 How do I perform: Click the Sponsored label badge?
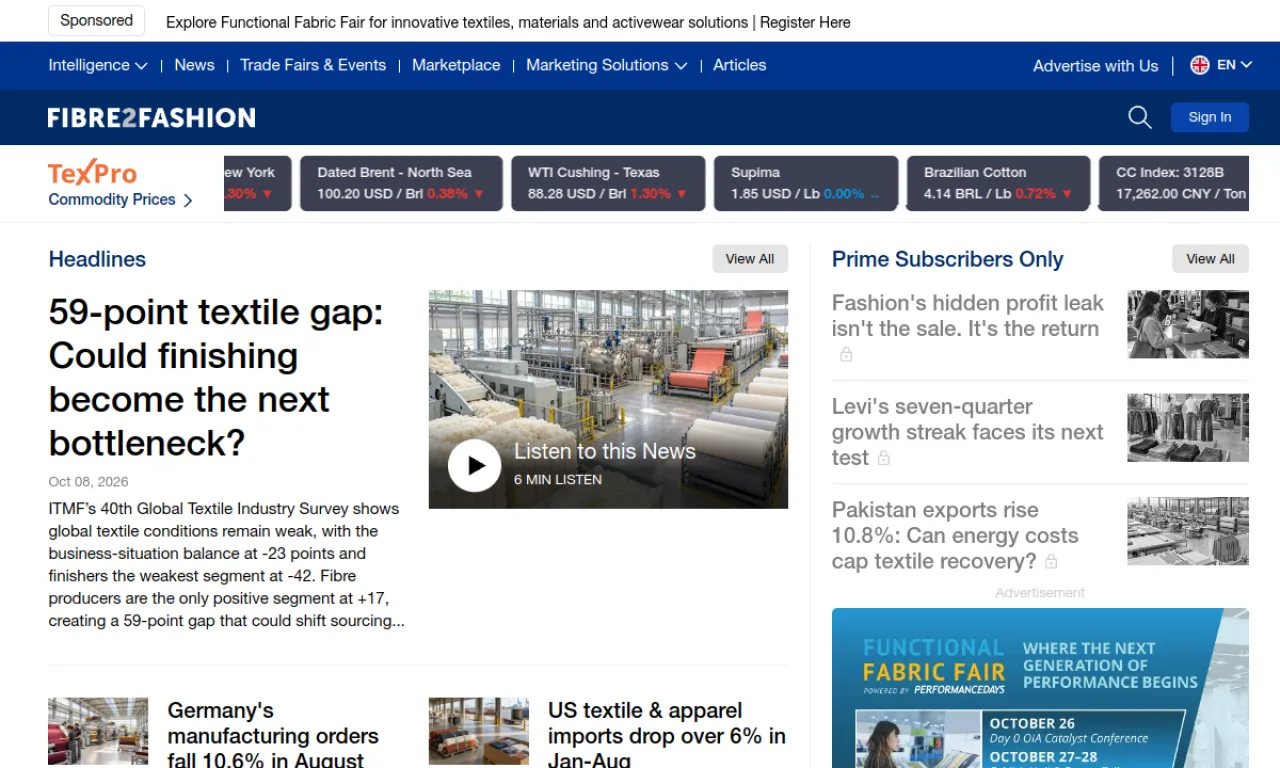(x=96, y=21)
